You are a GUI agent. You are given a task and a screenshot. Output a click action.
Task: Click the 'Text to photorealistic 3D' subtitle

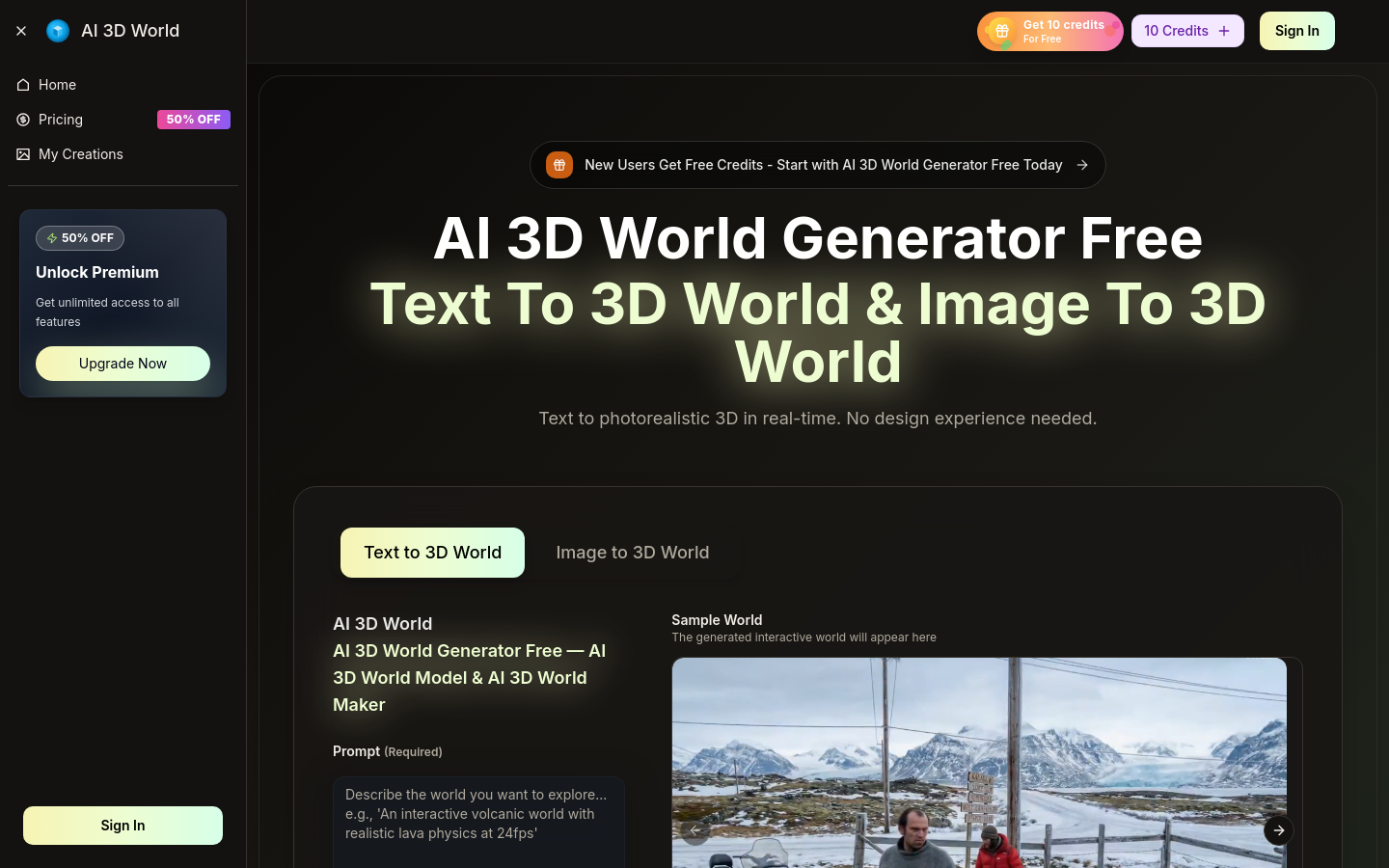click(818, 419)
